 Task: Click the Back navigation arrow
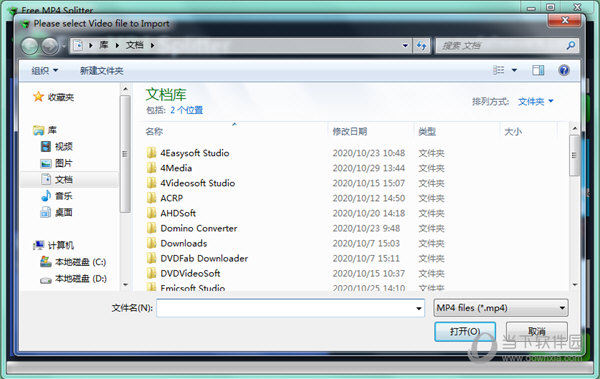(30, 46)
